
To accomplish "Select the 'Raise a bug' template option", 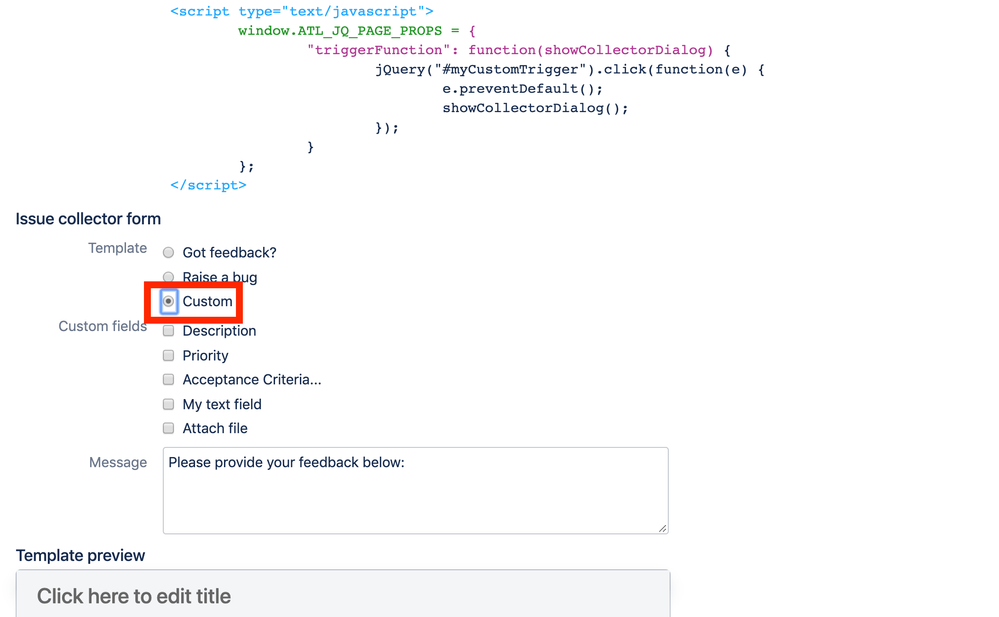I will [168, 277].
